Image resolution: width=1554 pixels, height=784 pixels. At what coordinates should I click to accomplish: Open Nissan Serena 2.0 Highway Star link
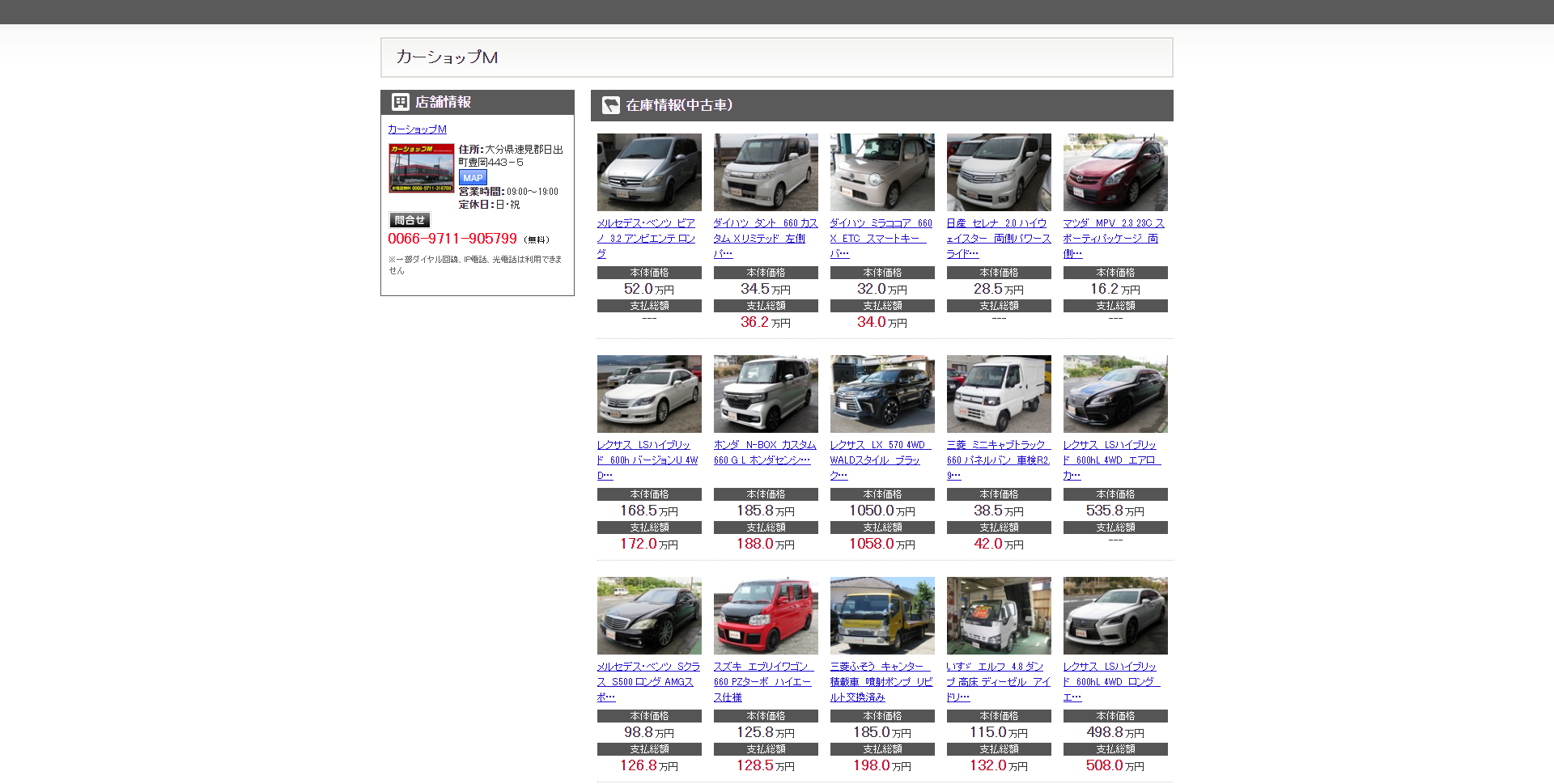tap(998, 238)
